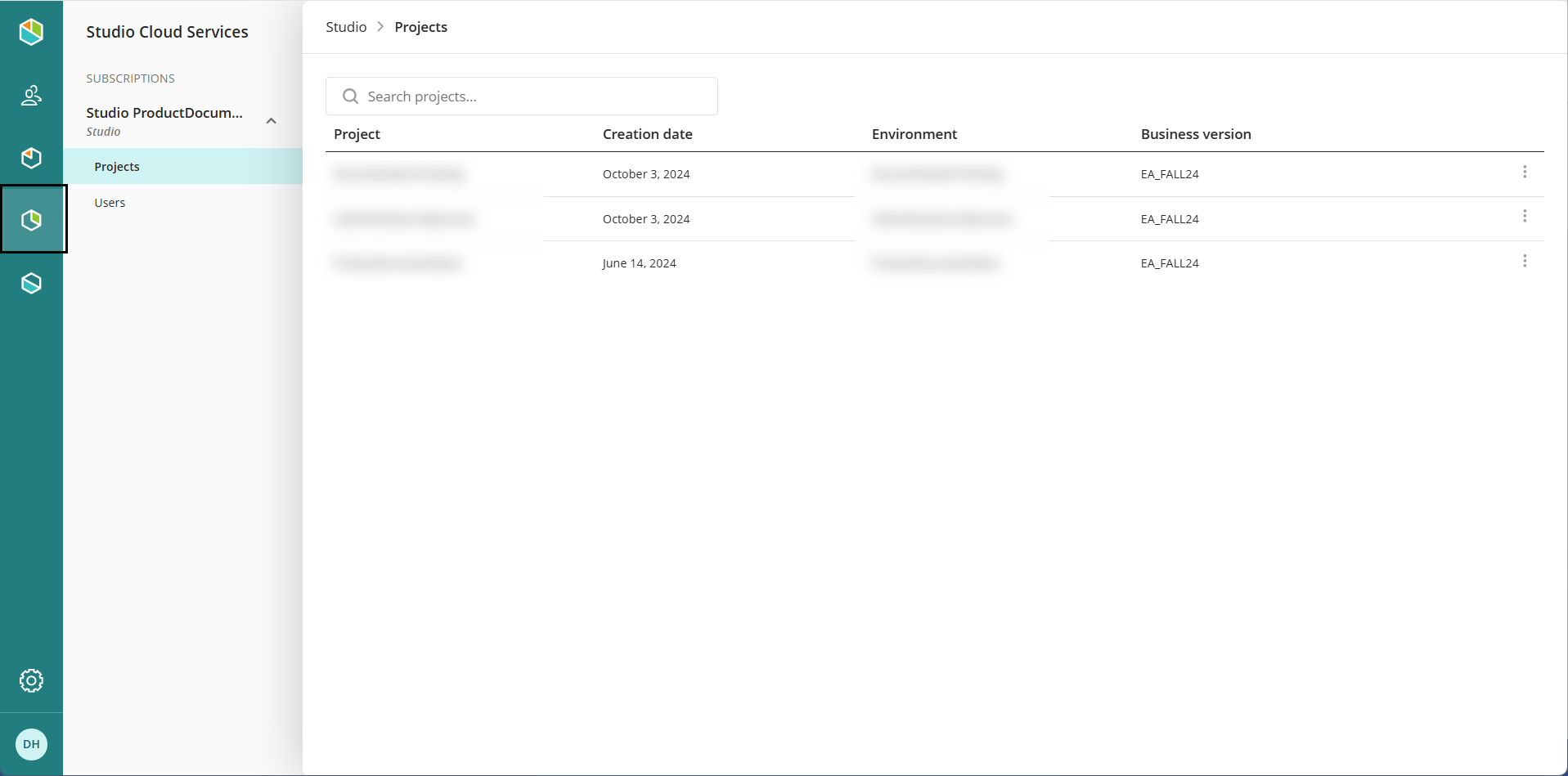Image resolution: width=1568 pixels, height=776 pixels.
Task: Open the striped white hexagon product icon
Action: [31, 283]
